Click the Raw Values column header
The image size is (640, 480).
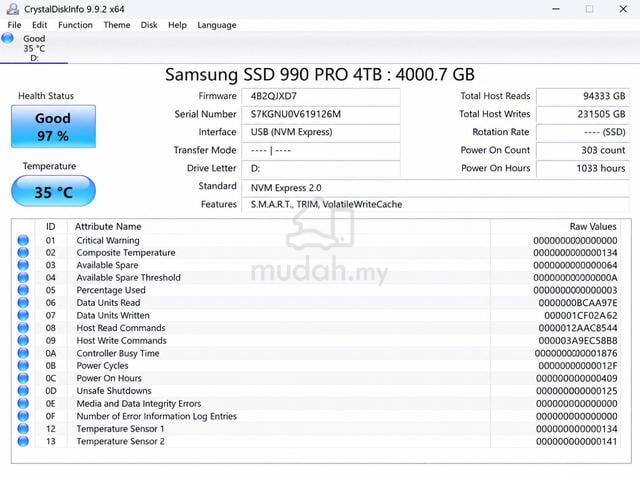pos(593,227)
